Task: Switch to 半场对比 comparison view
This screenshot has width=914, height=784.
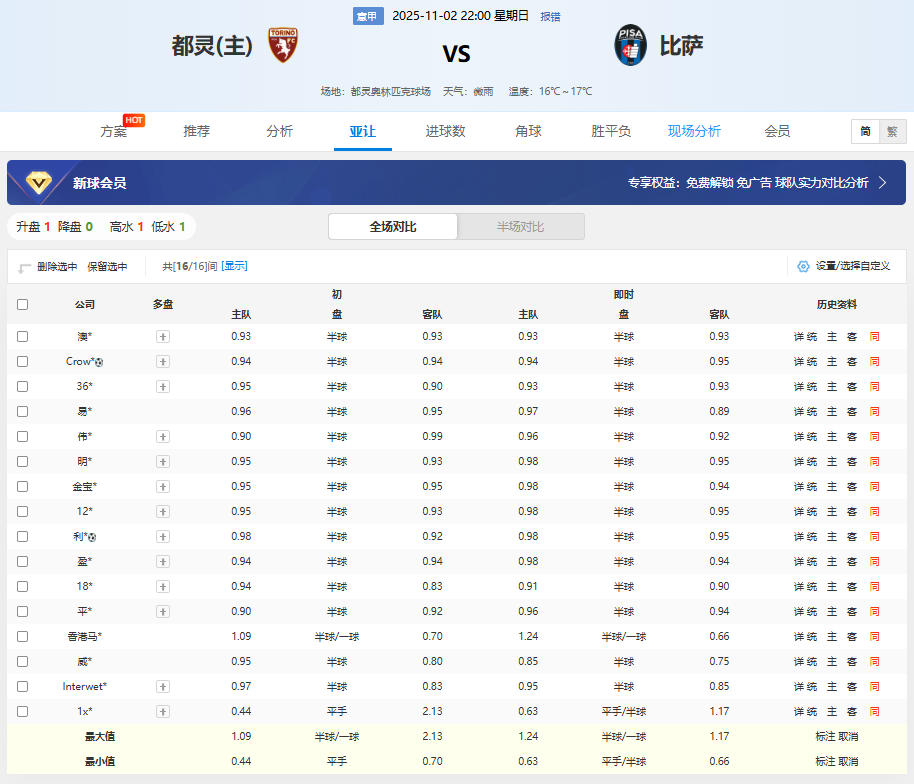Action: (520, 227)
